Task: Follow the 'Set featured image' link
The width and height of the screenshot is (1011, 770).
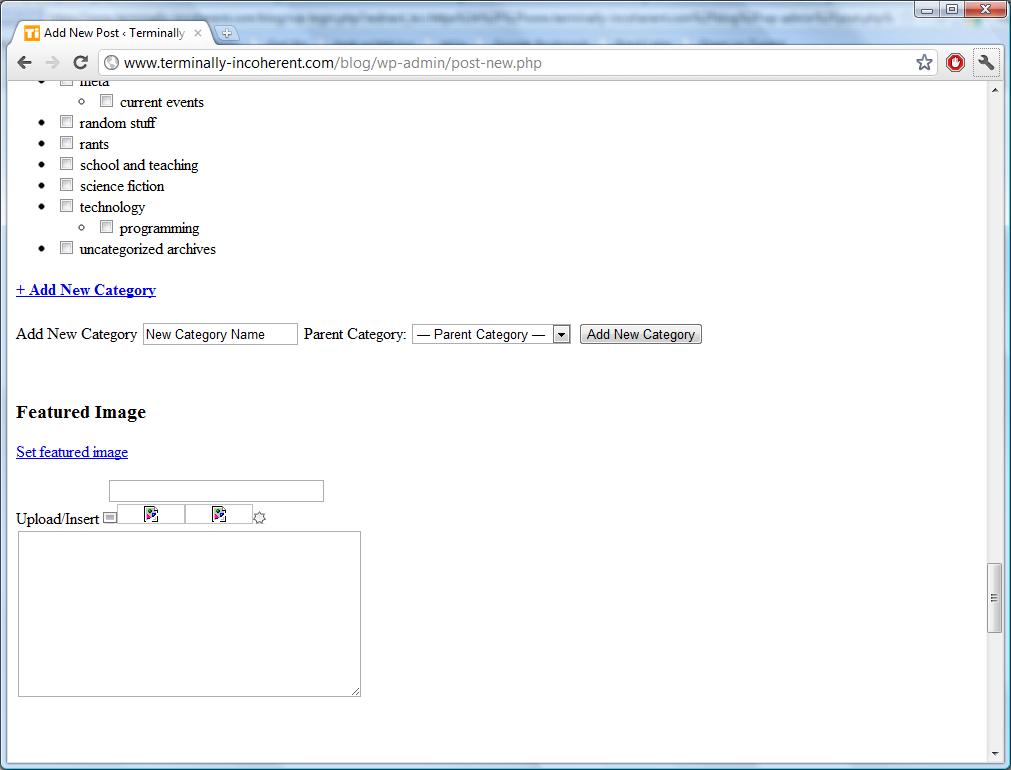Action: [72, 452]
